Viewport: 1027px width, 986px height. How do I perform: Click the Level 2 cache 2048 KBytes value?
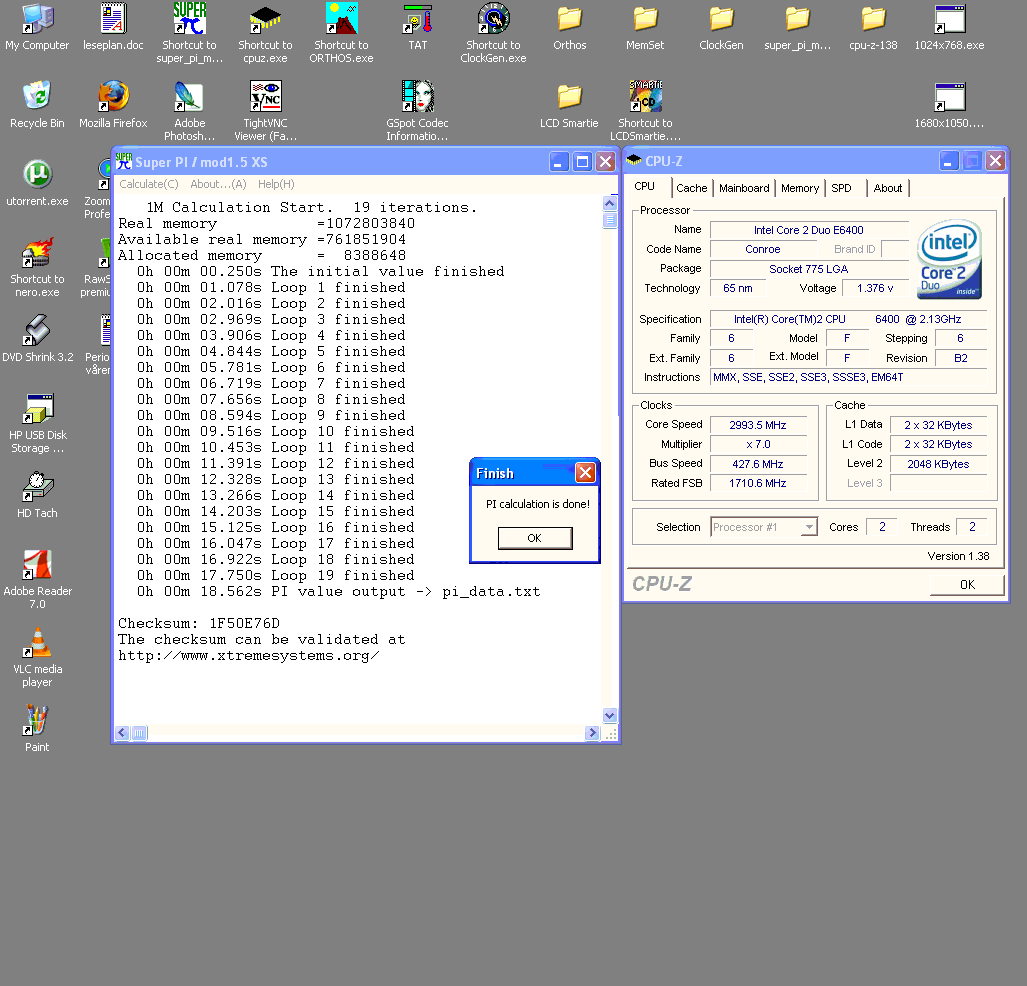point(938,464)
